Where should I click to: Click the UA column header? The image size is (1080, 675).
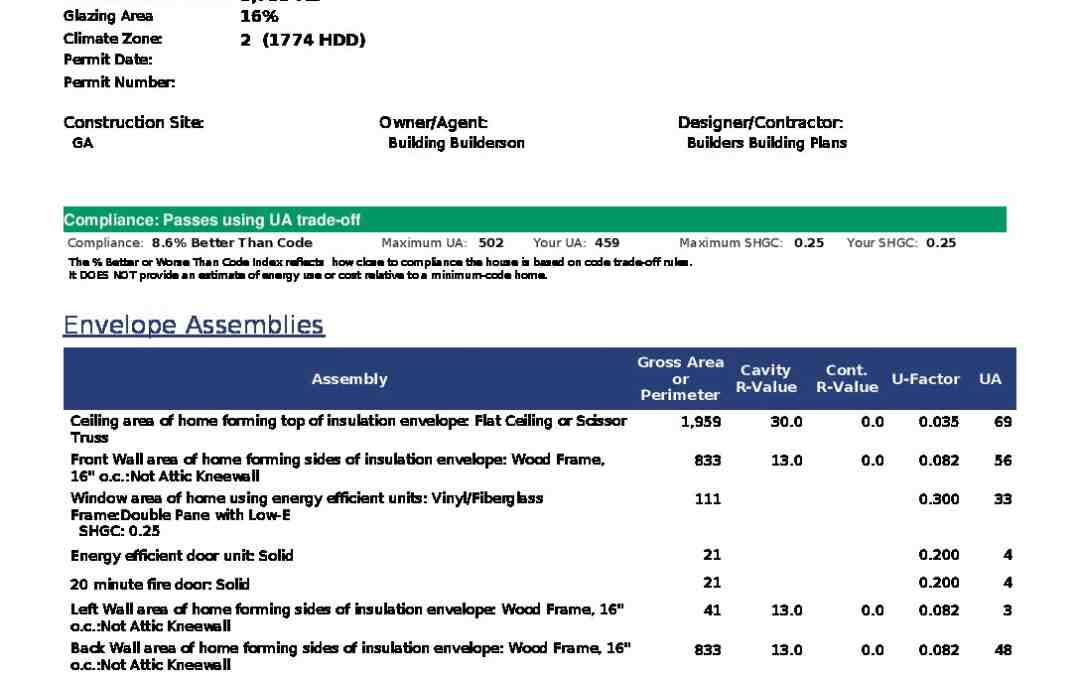[x=990, y=379]
